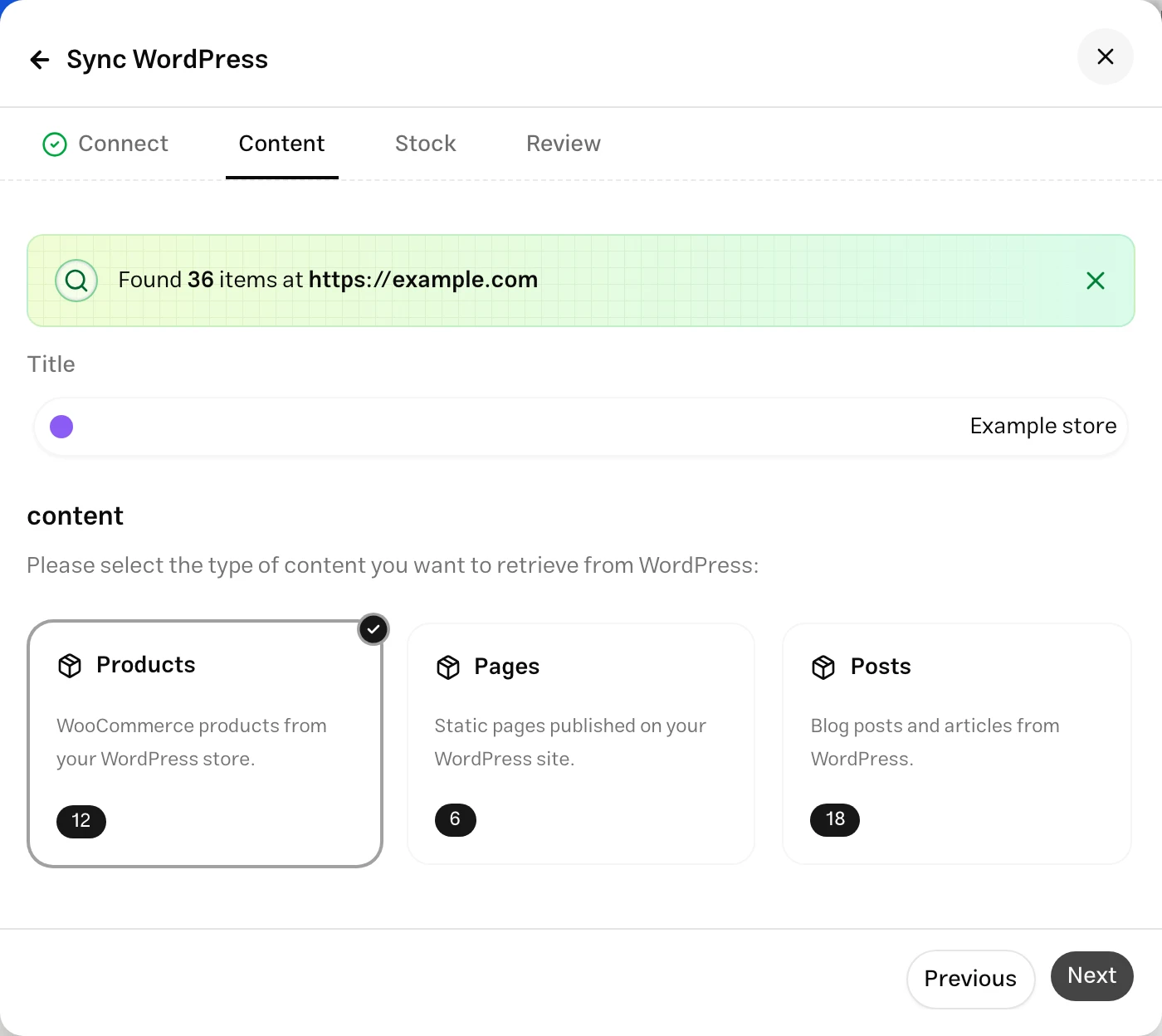Image resolution: width=1162 pixels, height=1036 pixels.
Task: Open the Connect step tab
Action: 105,144
